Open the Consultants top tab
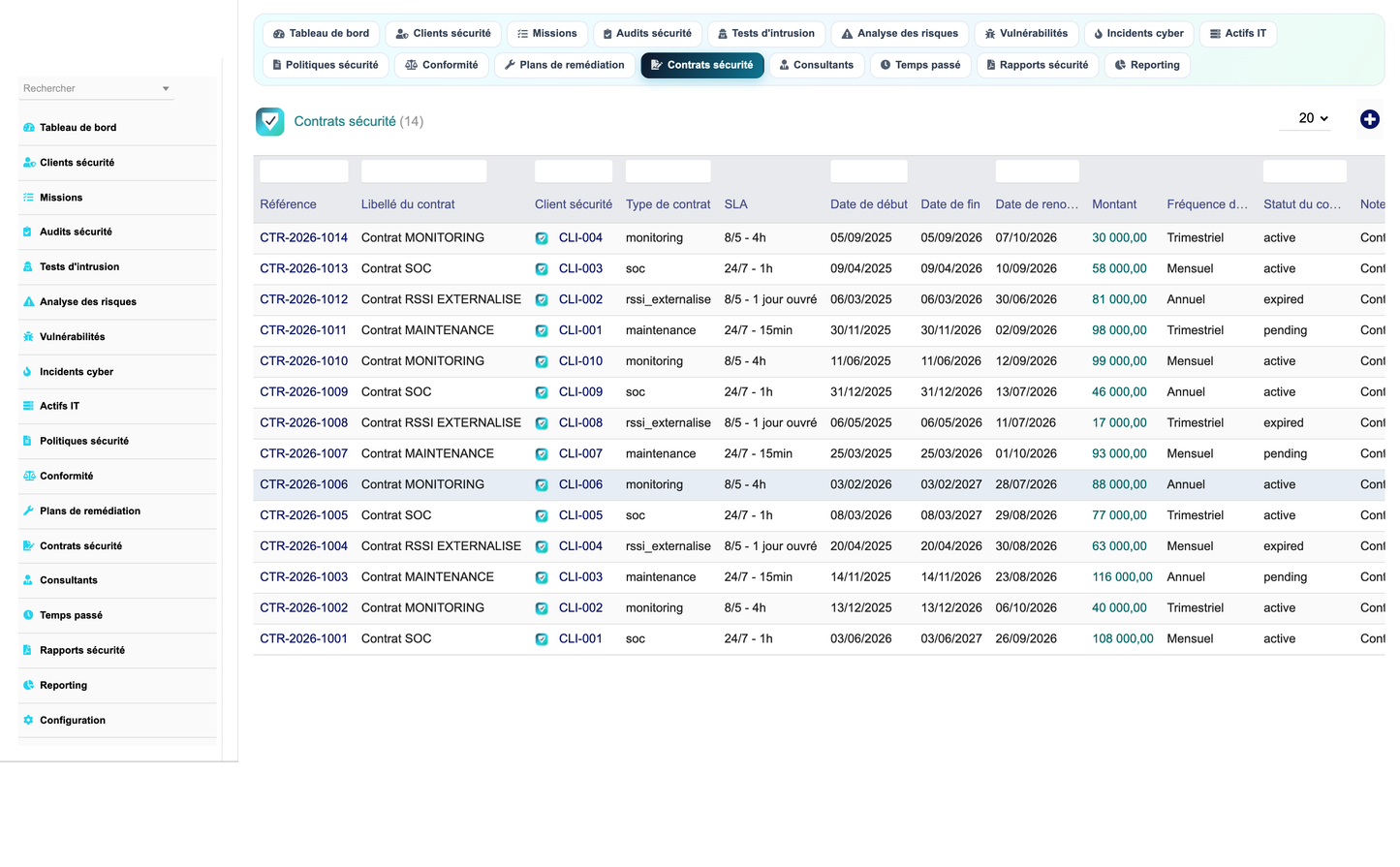The width and height of the screenshot is (1400, 867). (x=817, y=65)
